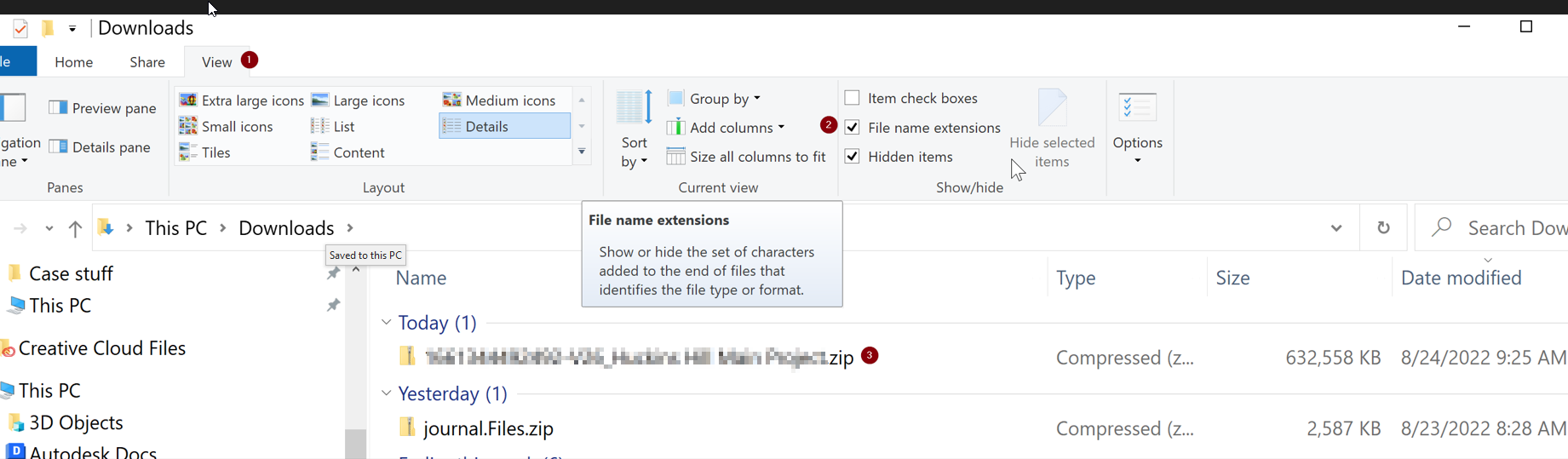Open the Group by dropdown

pyautogui.click(x=724, y=99)
